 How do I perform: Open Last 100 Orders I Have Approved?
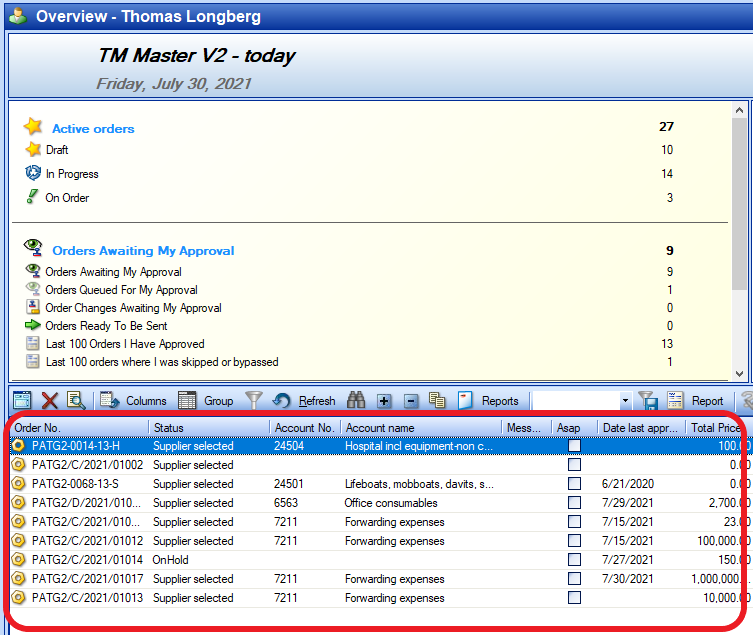tap(125, 344)
